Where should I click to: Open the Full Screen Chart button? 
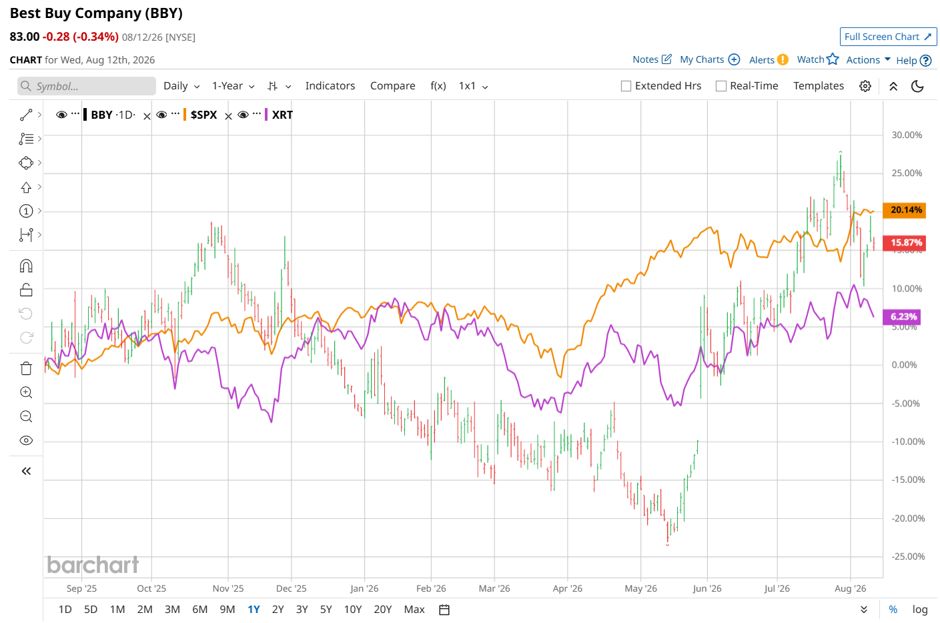(x=888, y=37)
